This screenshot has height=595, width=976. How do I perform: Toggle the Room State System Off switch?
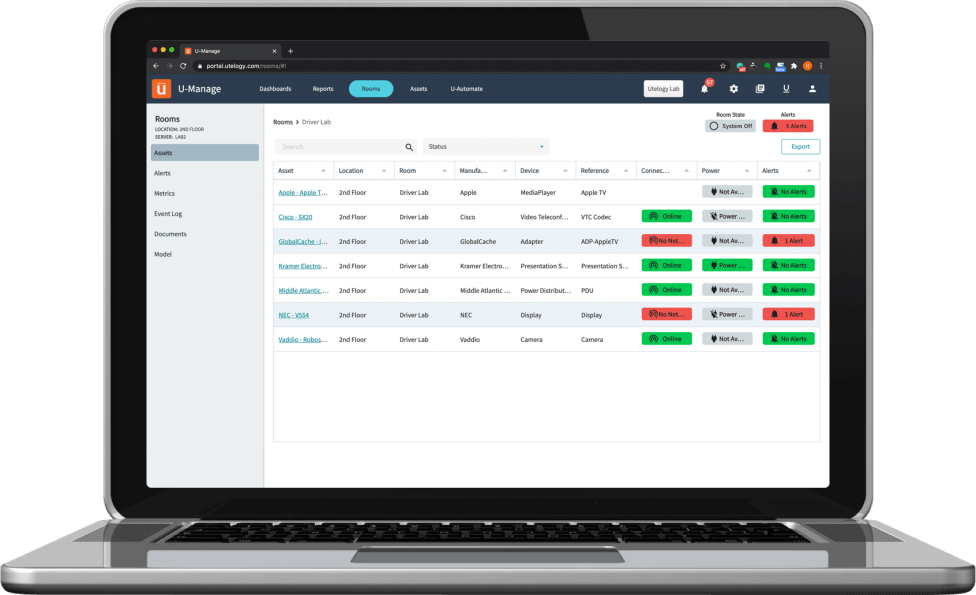coord(730,126)
